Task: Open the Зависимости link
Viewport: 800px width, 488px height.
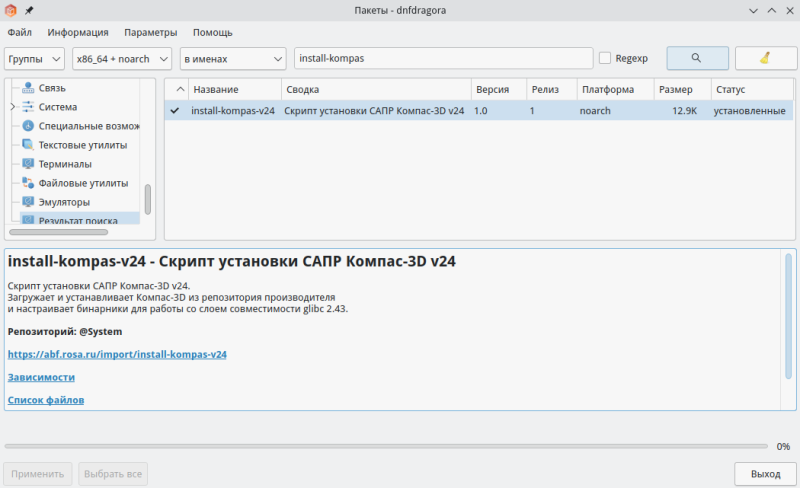Action: pos(41,377)
